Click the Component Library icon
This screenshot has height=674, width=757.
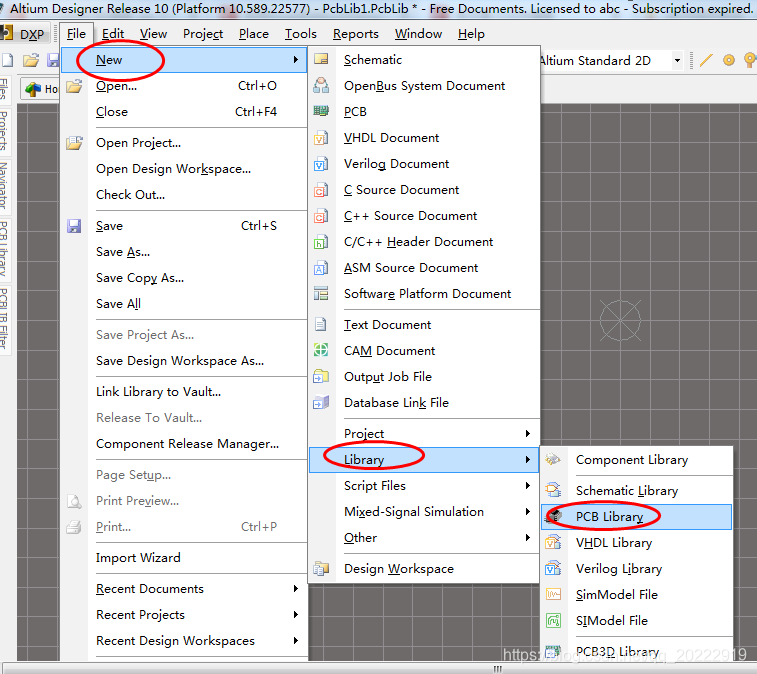tap(553, 459)
